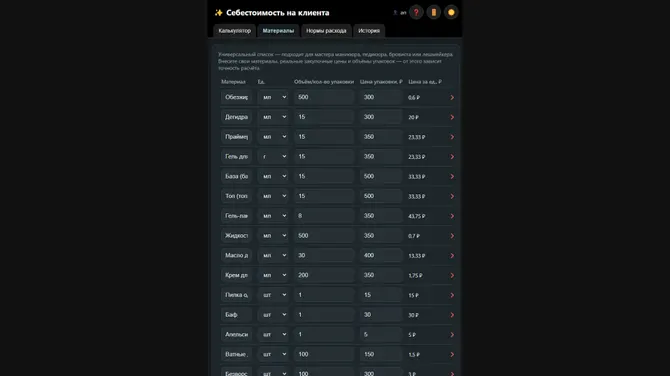Image resolution: width=670 pixels, height=376 pixels.
Task: Open help via the red question mark icon
Action: (416, 12)
